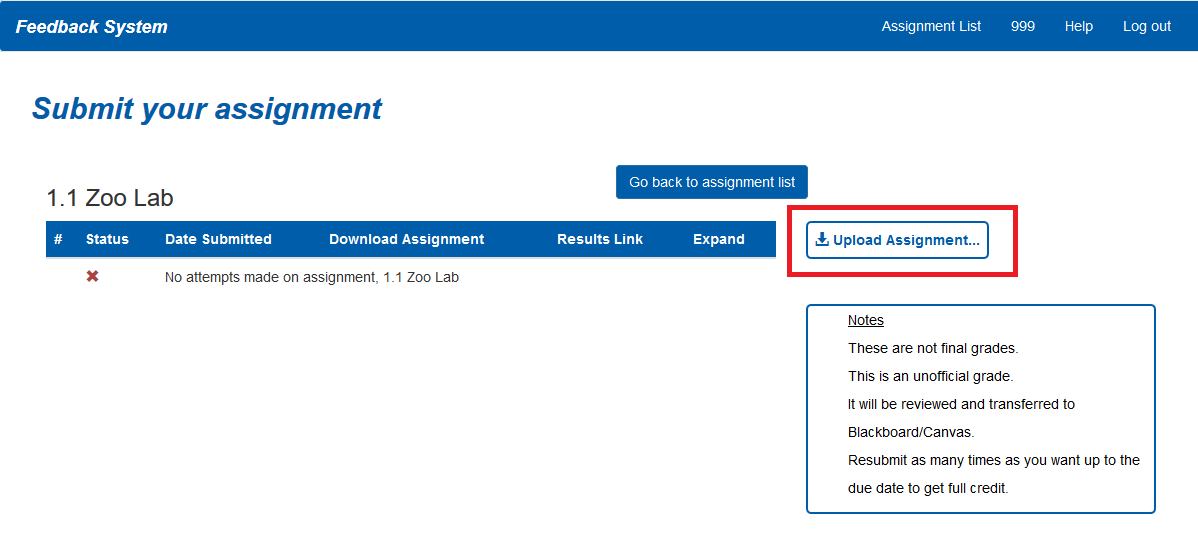This screenshot has height=536, width=1198.
Task: Click the # column header
Action: [x=58, y=239]
